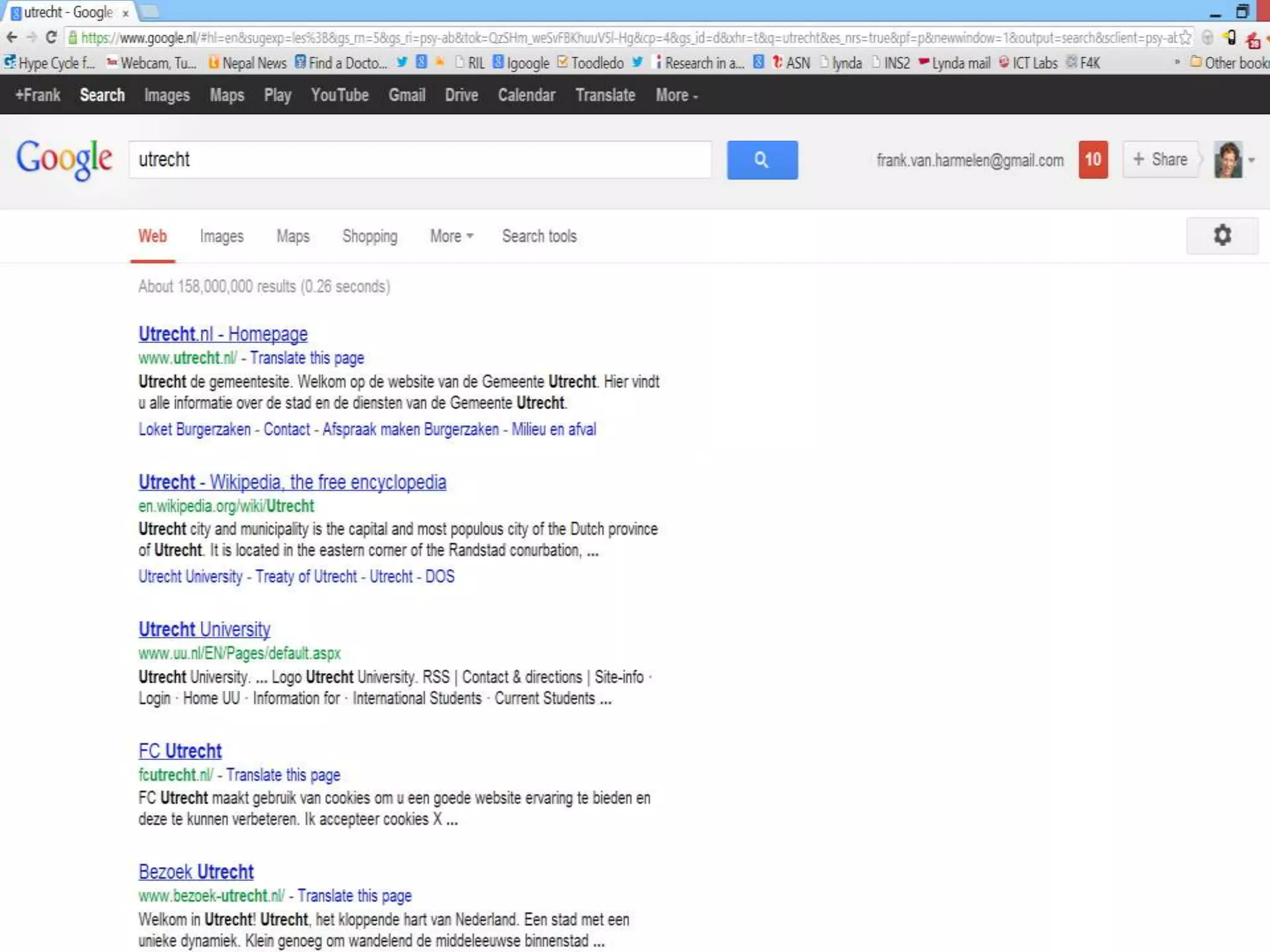Open the red notifications counter box
Screen dimensions: 1270x952
click(x=1093, y=160)
